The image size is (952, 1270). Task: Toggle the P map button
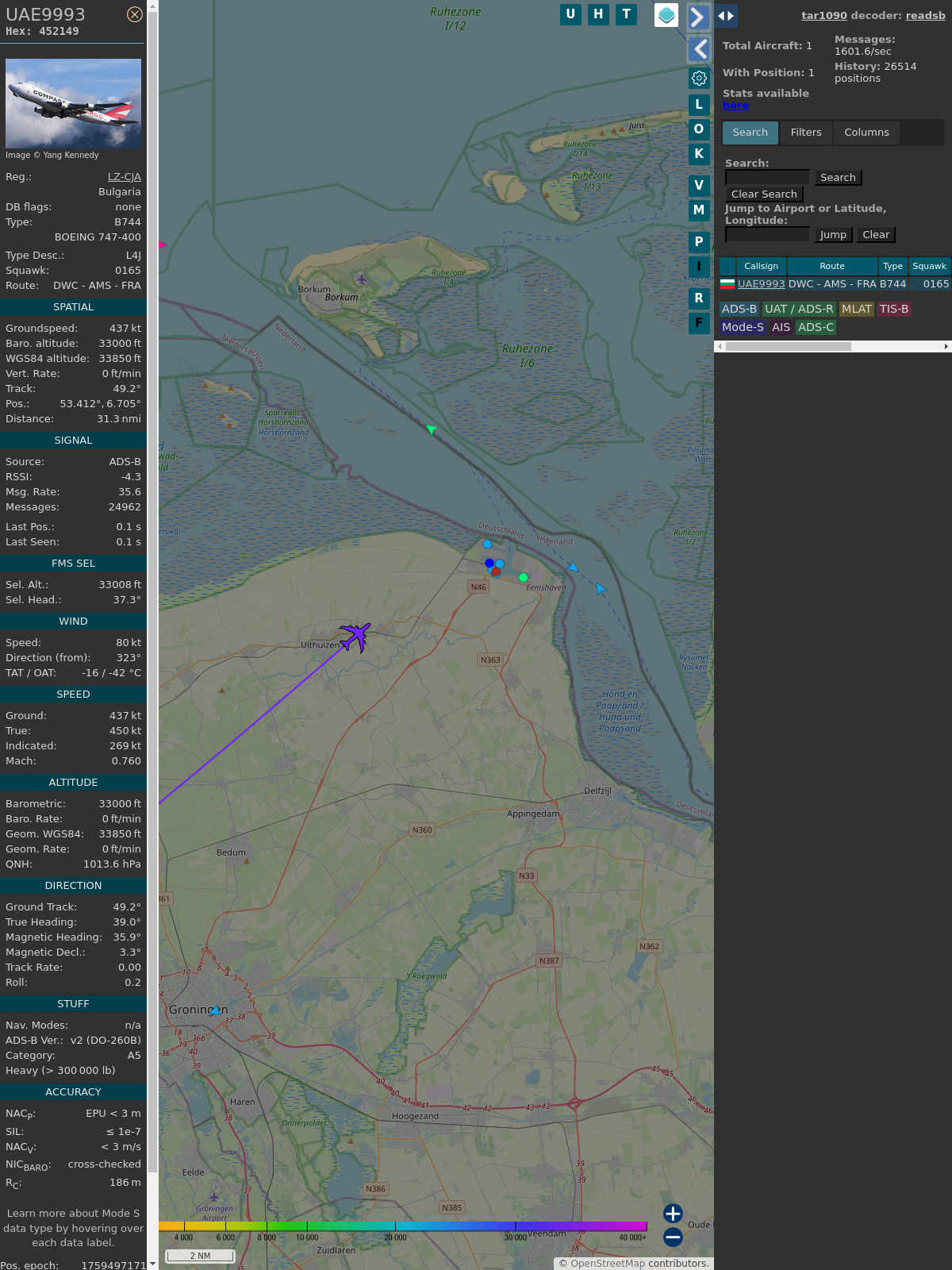click(x=699, y=242)
